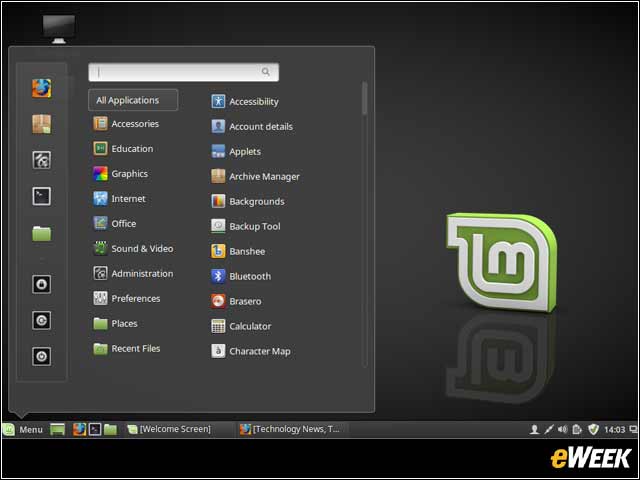
Task: Click the Logout icon in sidebar
Action: point(42,320)
